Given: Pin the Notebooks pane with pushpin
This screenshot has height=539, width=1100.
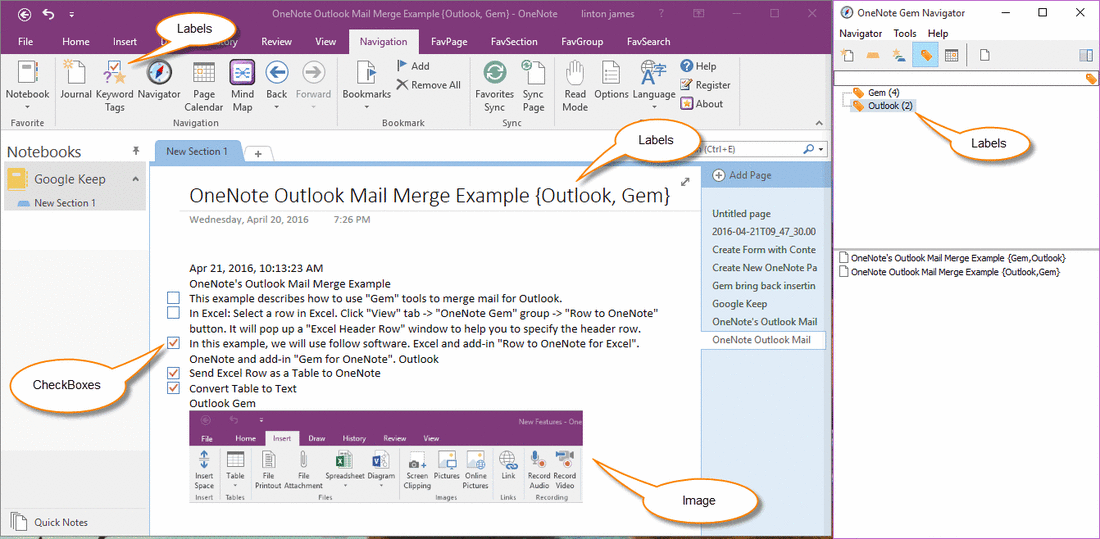Looking at the screenshot, I should click(135, 151).
